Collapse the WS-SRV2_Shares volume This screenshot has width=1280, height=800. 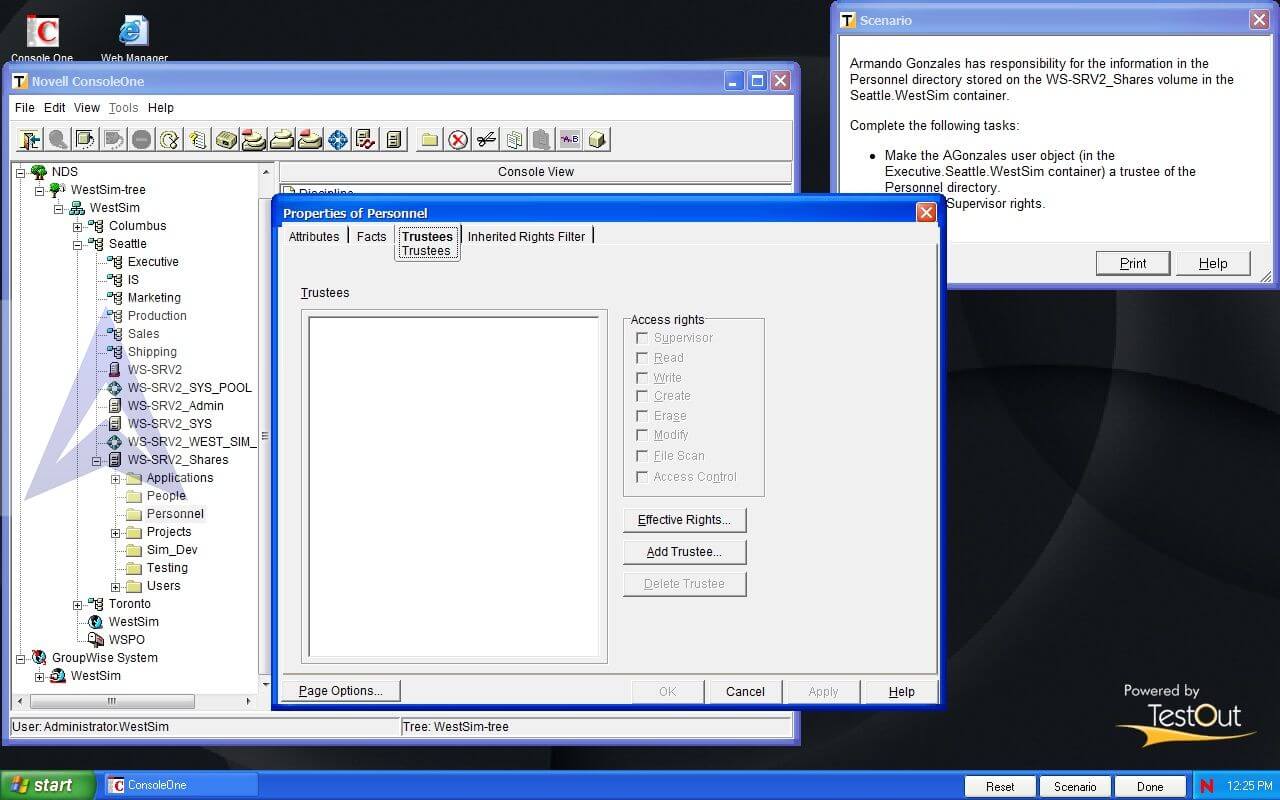[96, 460]
